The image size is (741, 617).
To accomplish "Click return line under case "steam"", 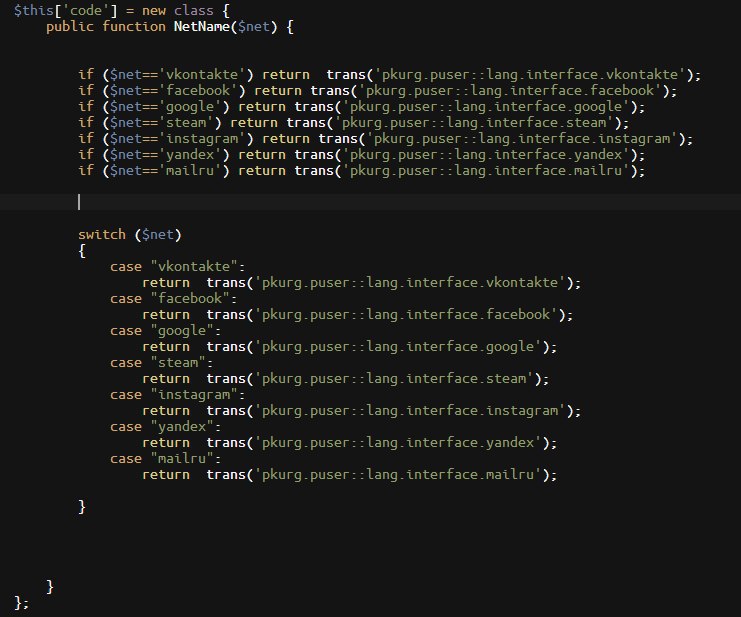I will click(345, 379).
